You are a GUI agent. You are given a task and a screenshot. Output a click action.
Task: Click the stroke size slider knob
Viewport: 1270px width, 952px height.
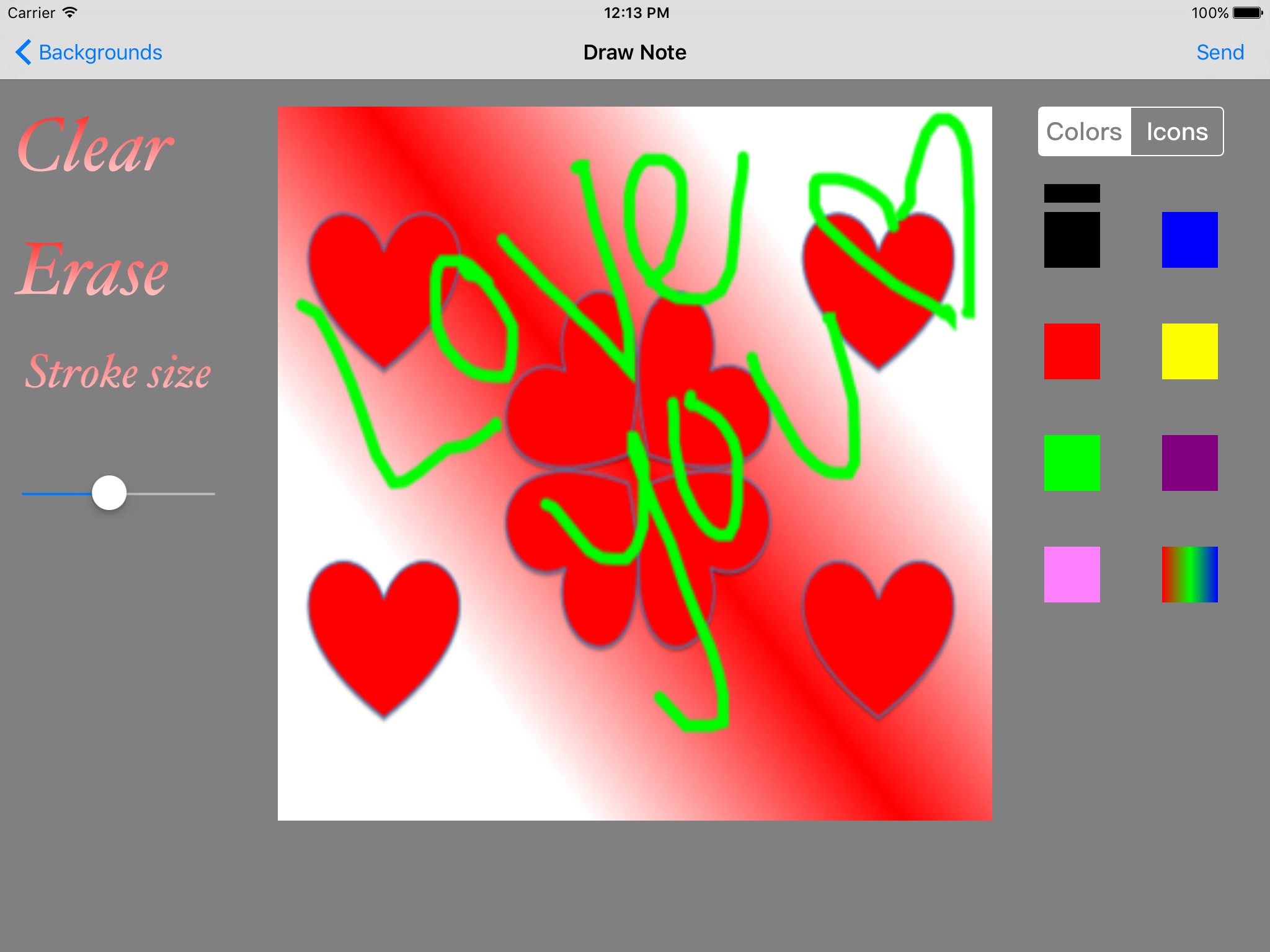[x=109, y=493]
